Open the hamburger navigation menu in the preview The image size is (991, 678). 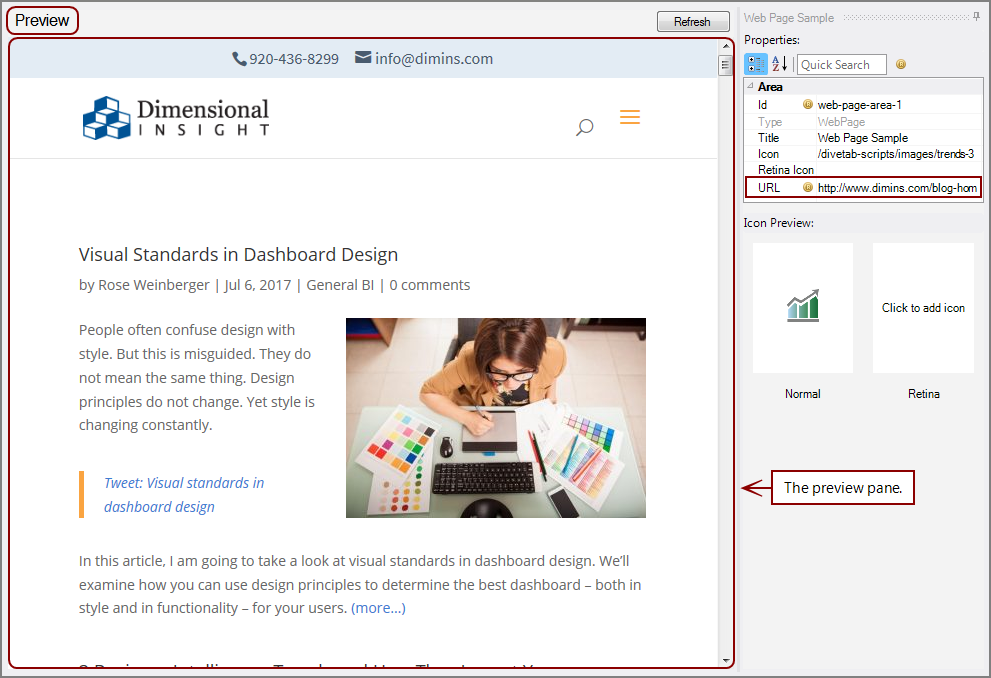click(630, 117)
